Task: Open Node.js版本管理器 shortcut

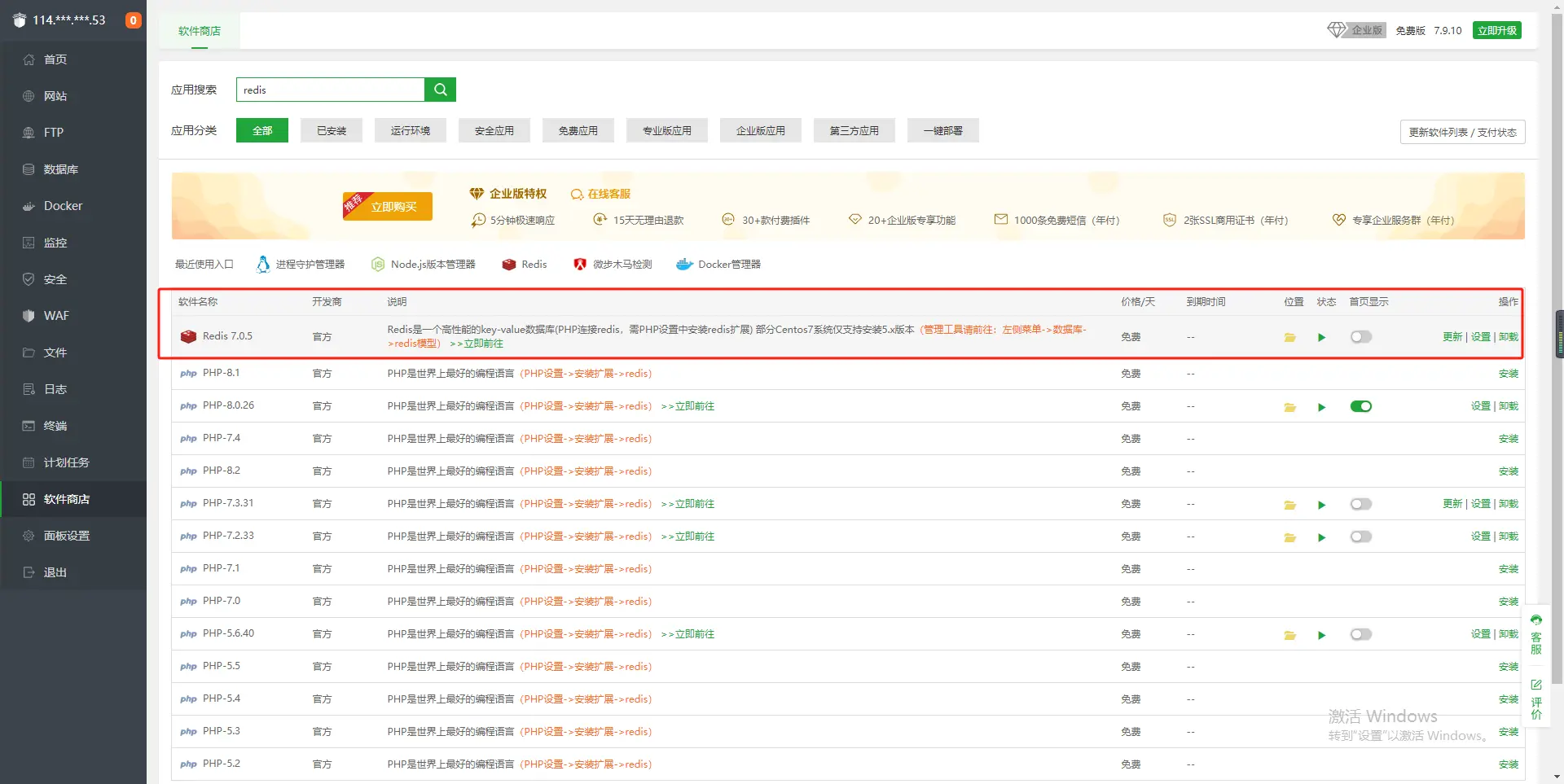Action: [424, 265]
